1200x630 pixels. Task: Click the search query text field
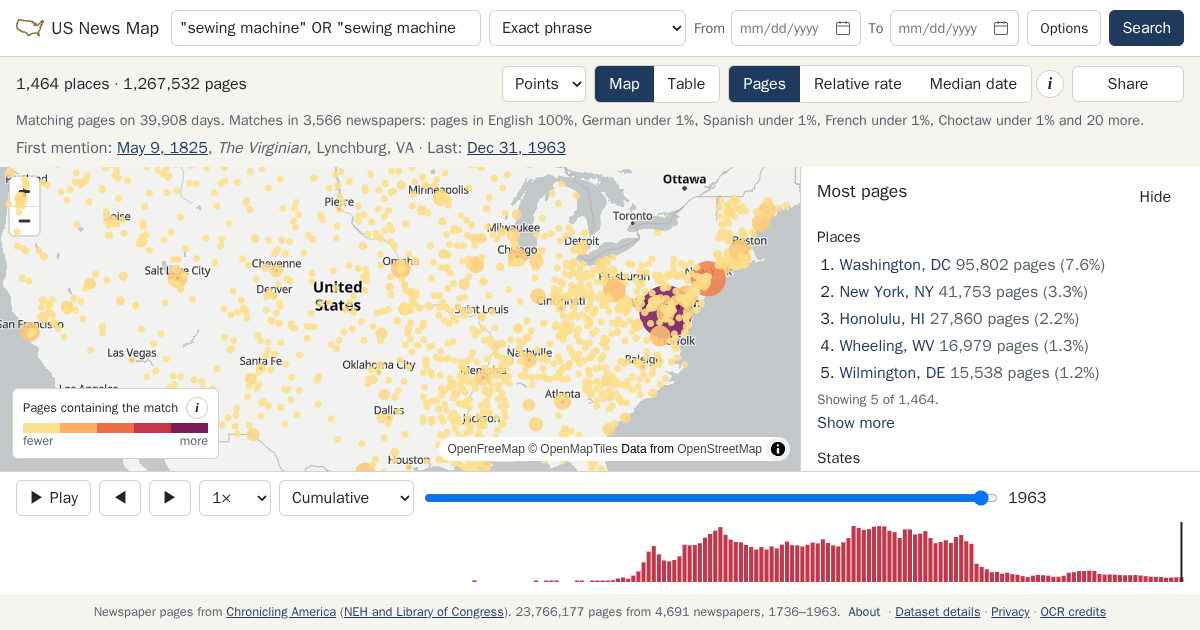pos(326,28)
